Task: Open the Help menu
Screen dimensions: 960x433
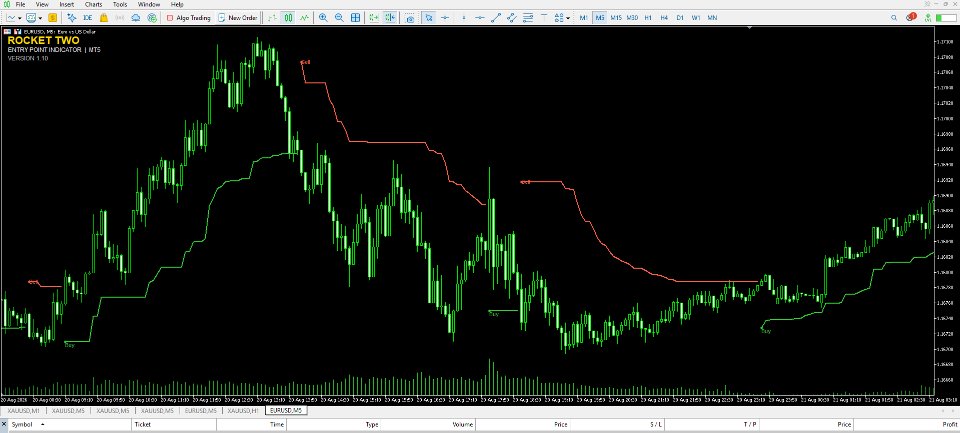Action: click(x=177, y=4)
